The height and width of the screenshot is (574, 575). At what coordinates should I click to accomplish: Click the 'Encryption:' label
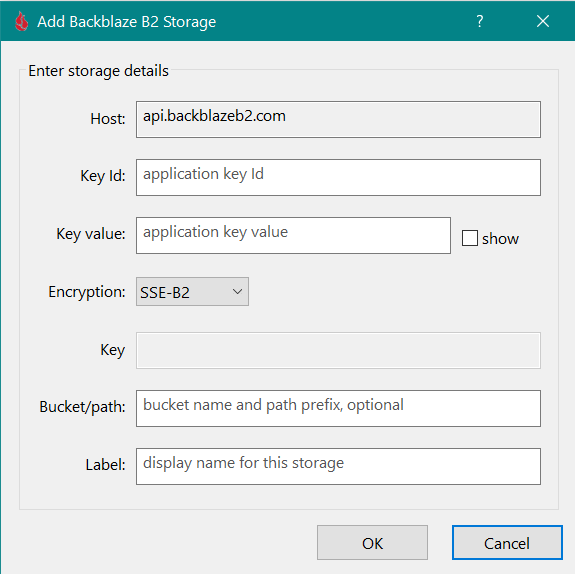pos(87,292)
